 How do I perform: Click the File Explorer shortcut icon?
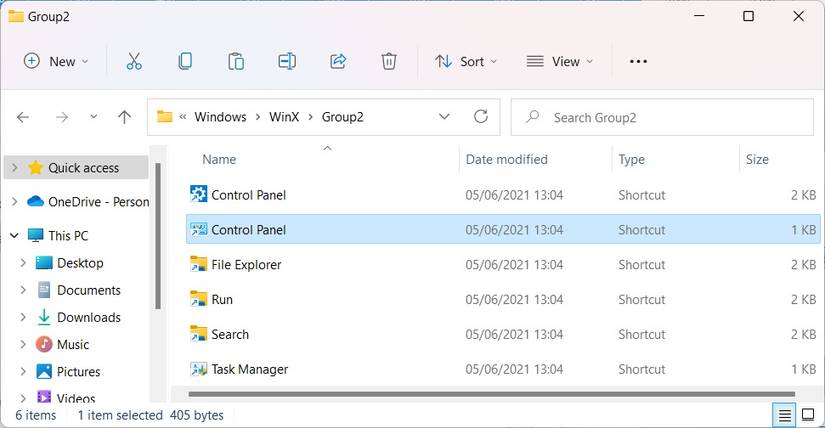tap(198, 264)
